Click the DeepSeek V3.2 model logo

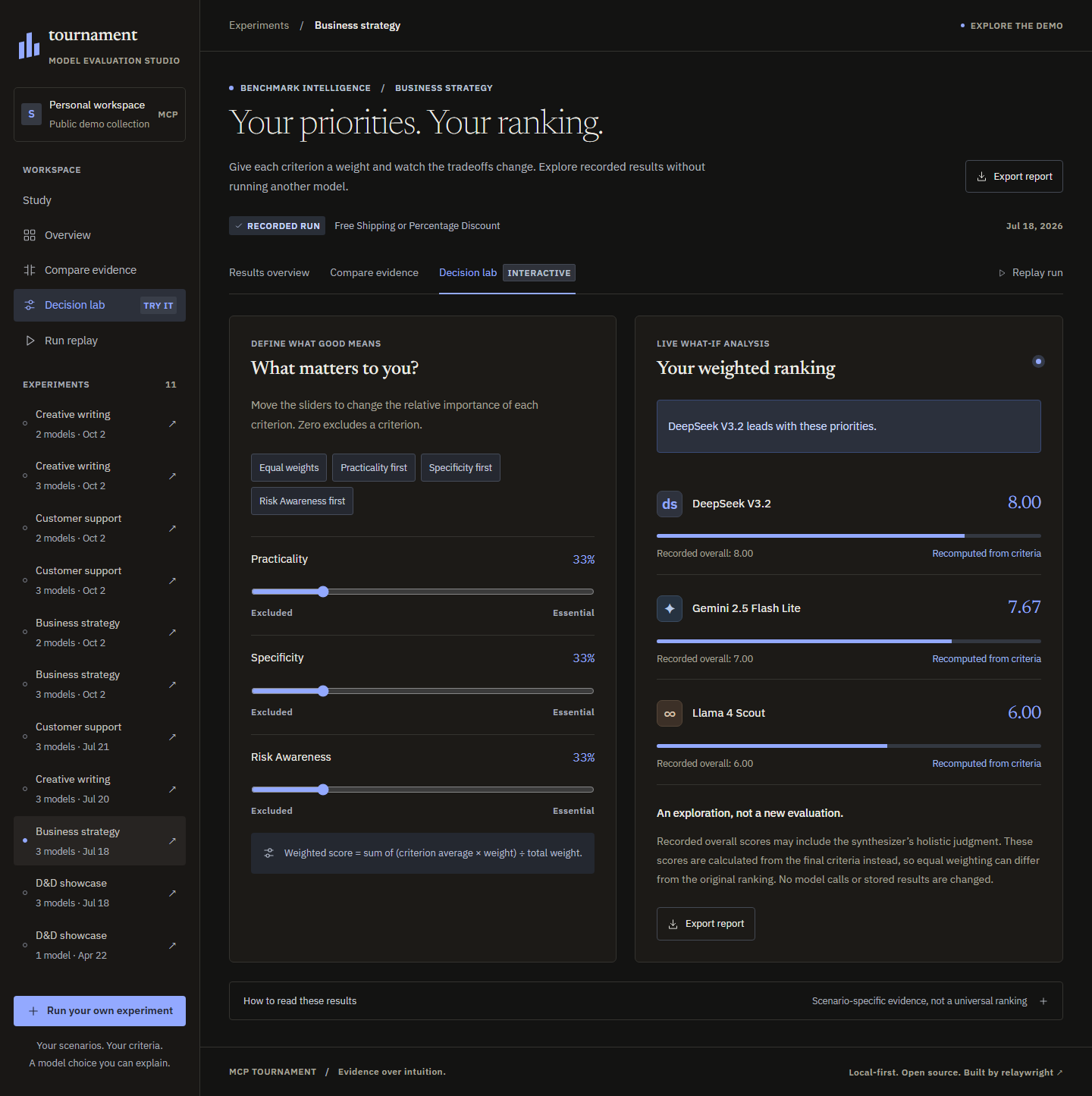670,504
